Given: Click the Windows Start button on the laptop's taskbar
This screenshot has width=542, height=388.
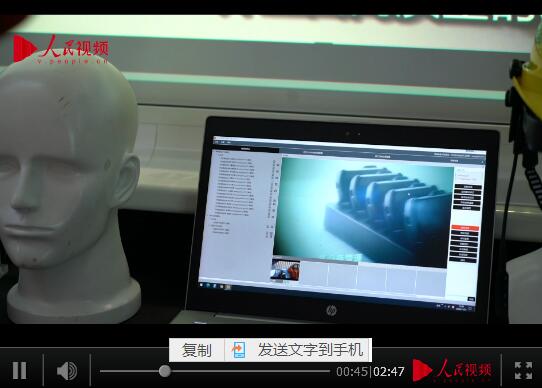Looking at the screenshot, I should coord(202,284).
